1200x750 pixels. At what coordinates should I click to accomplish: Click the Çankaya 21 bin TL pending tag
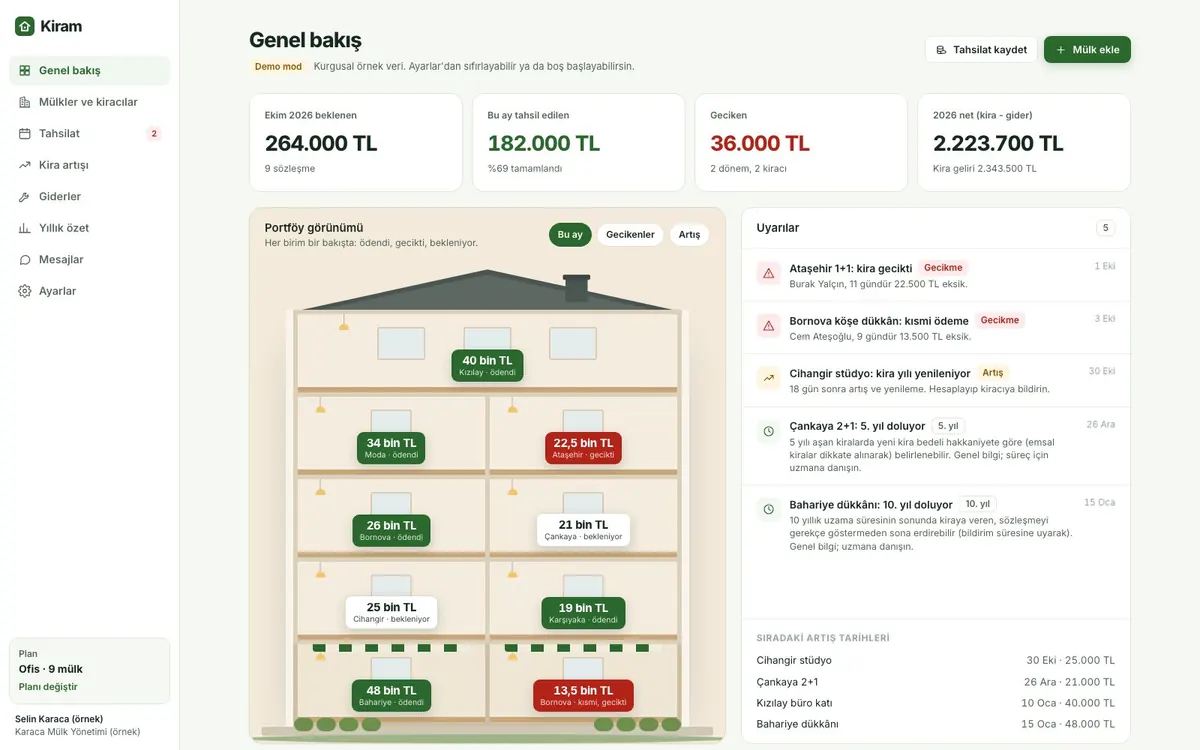pos(583,530)
